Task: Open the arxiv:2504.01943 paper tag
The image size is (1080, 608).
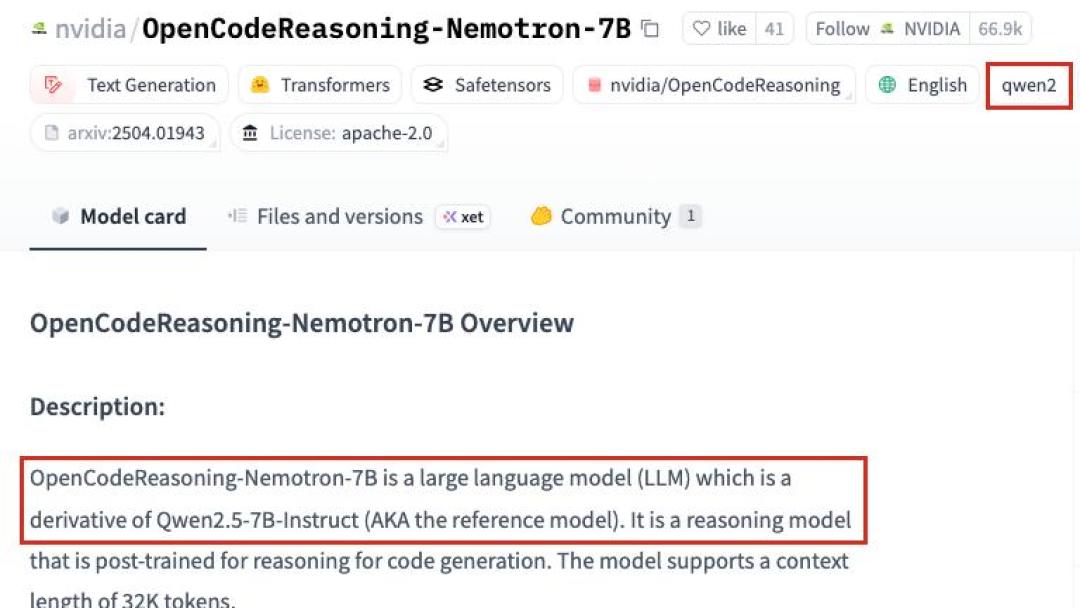Action: pos(125,133)
